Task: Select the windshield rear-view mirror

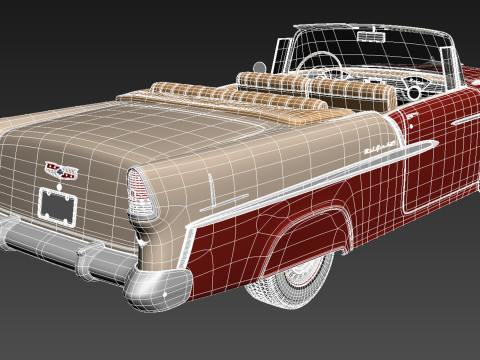Action: [x=371, y=36]
